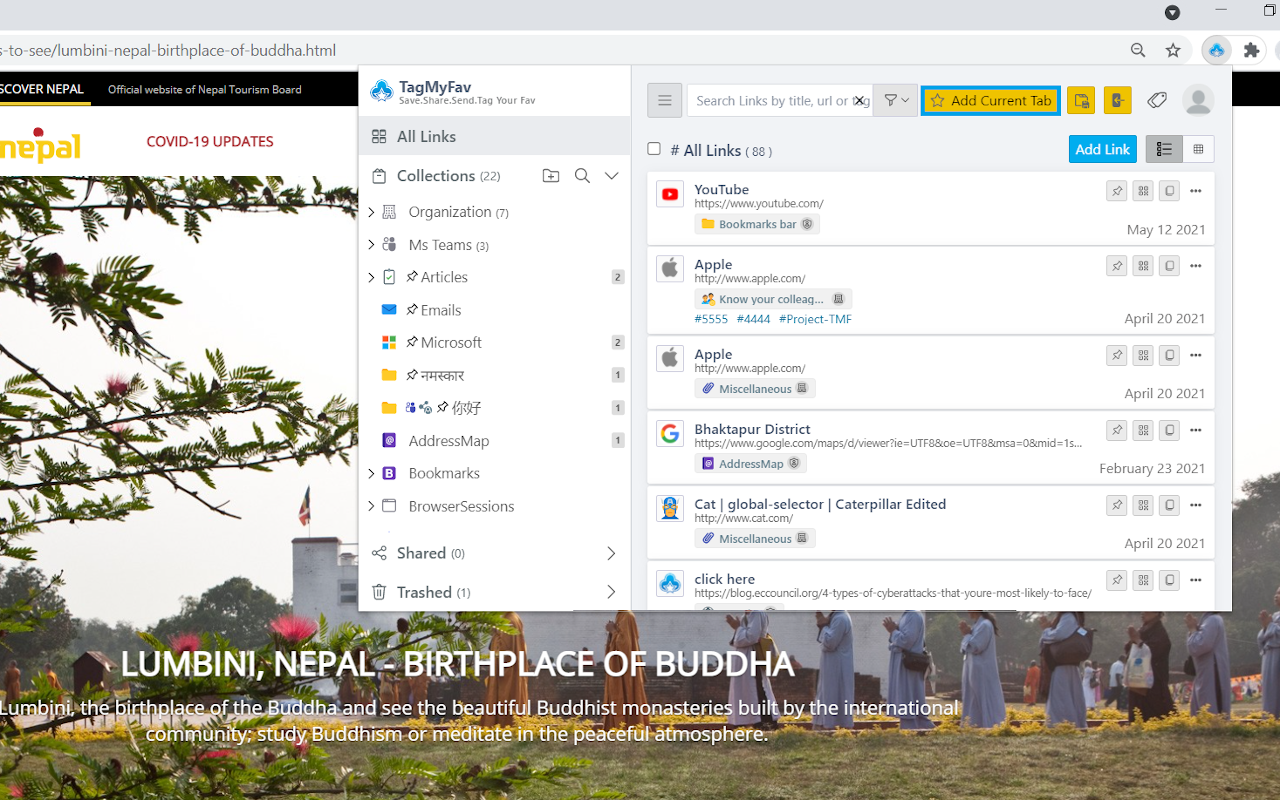Copy the Cat | global-selector link
The height and width of the screenshot is (800, 1280).
click(1169, 505)
